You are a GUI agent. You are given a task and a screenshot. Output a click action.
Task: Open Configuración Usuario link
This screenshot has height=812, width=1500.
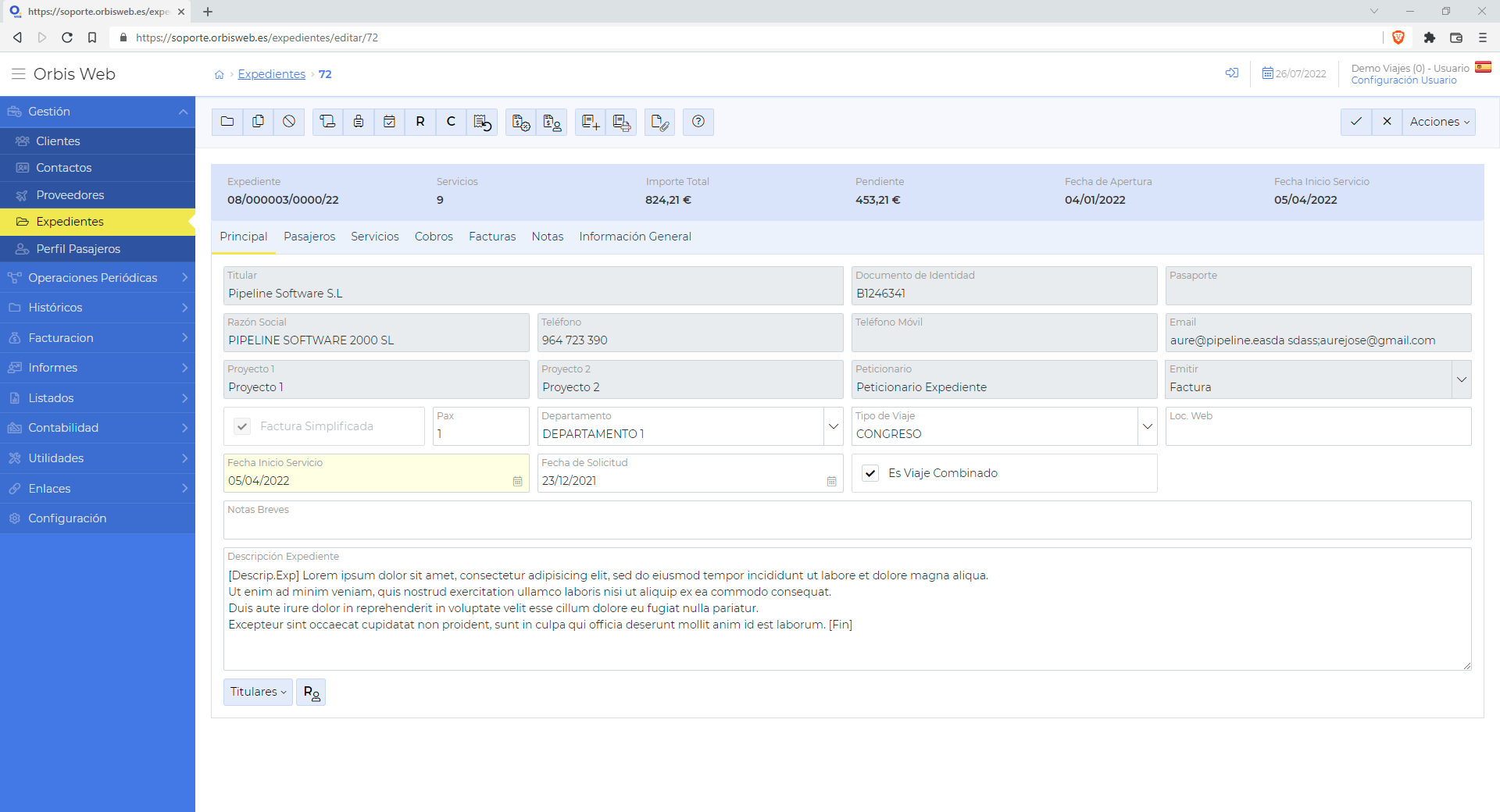pos(1404,80)
